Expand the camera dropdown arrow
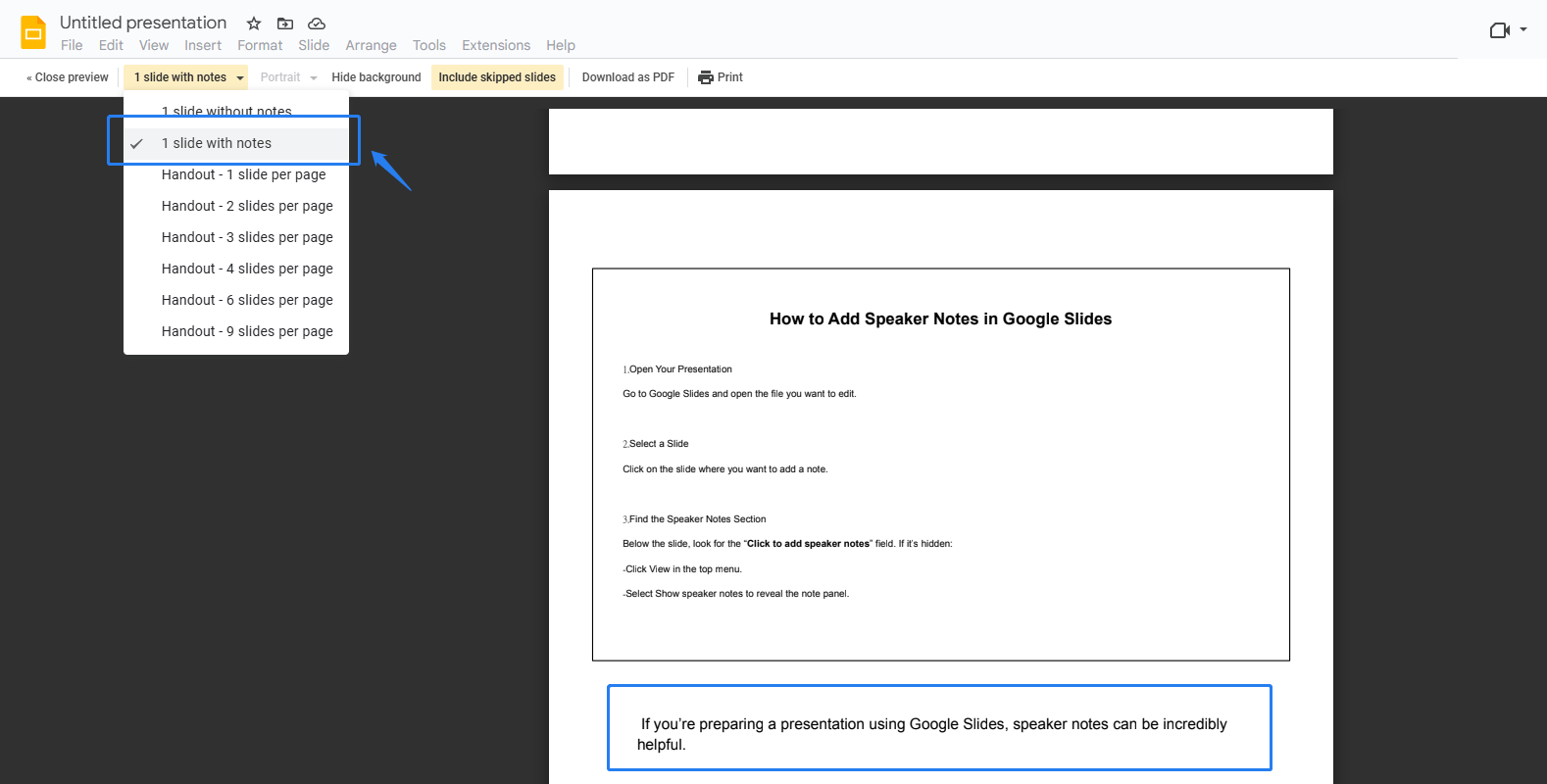The image size is (1547, 784). coord(1523,29)
